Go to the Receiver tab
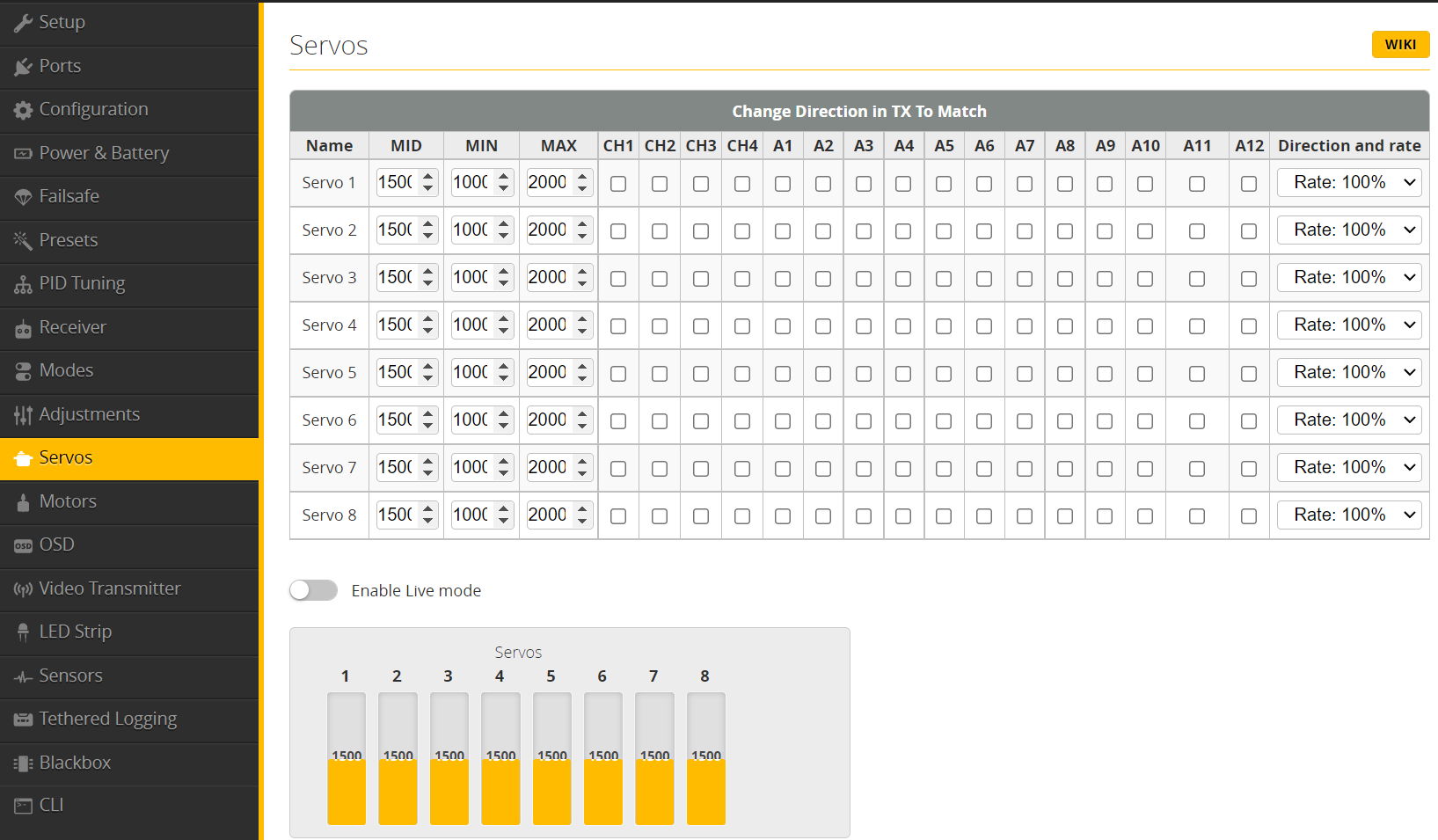This screenshot has width=1438, height=840. [x=72, y=327]
